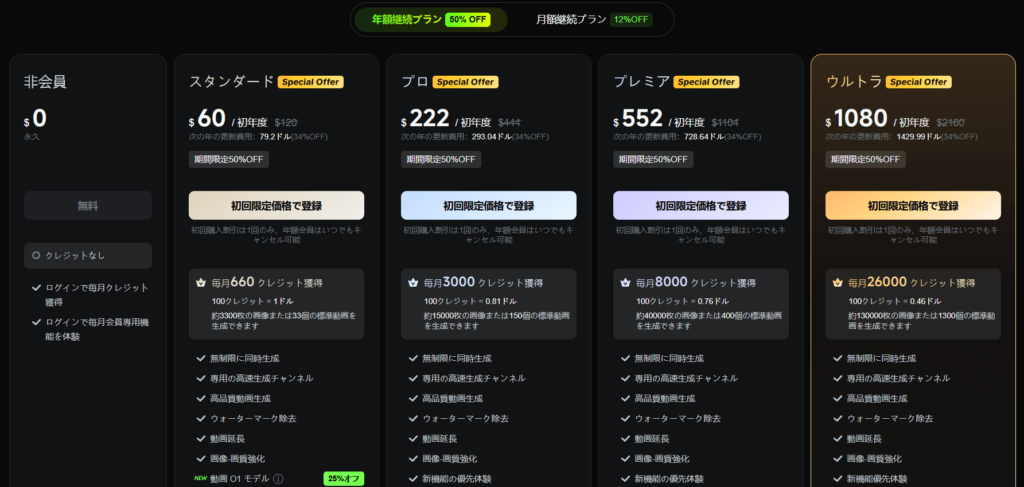
Task: Click the crown icon beside 毎月8000 credits
Action: pos(625,283)
